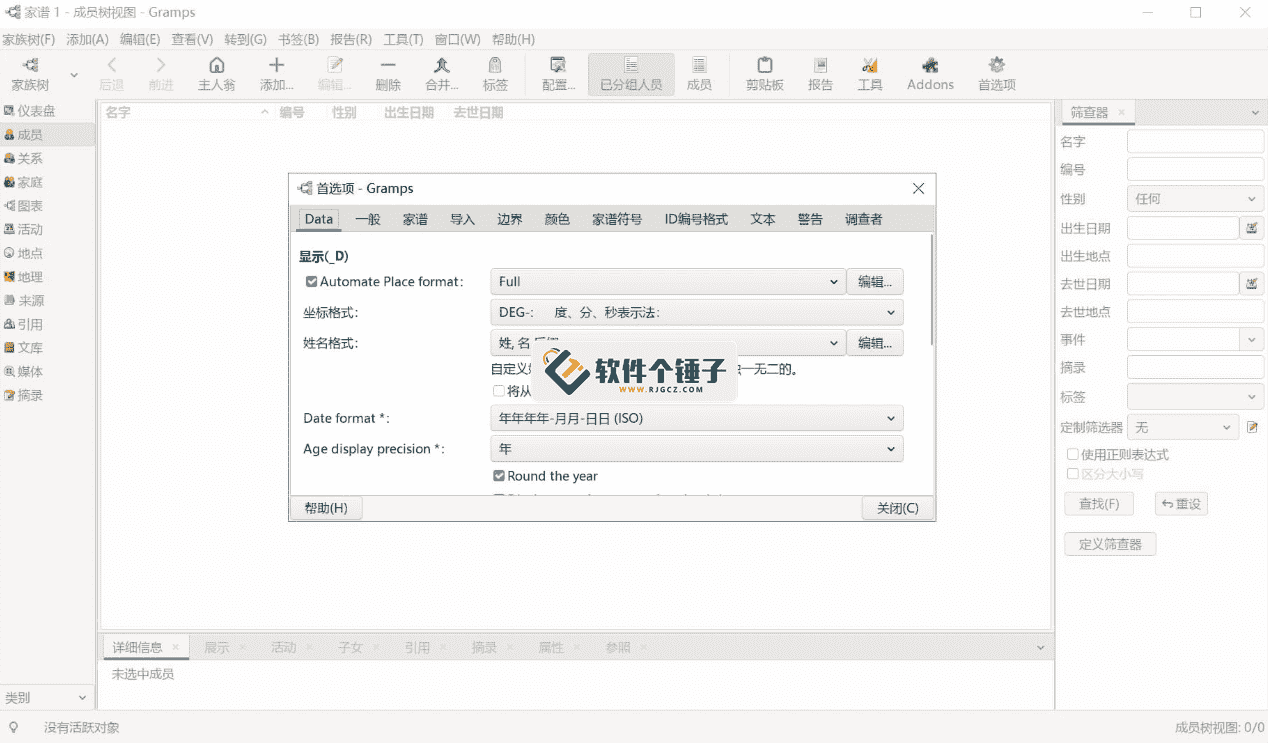Click the preferences dialog vertical scrollbar

932,290
